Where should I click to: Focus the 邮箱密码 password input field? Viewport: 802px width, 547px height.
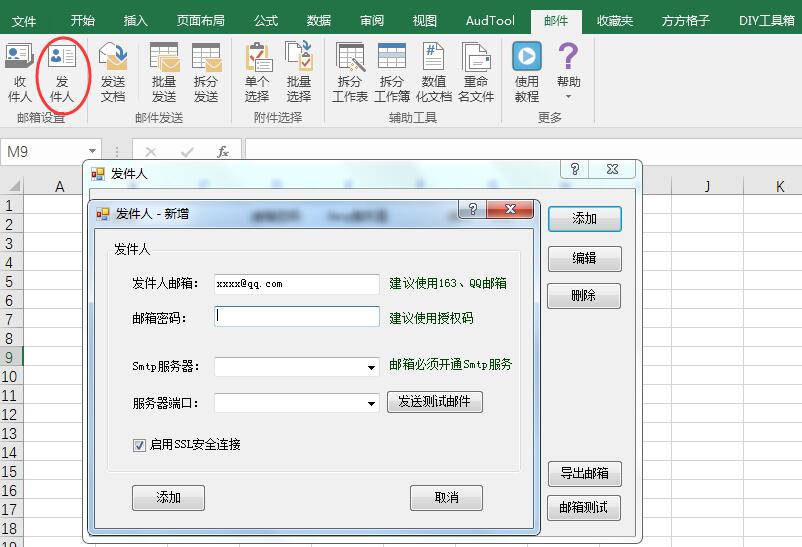[x=296, y=317]
